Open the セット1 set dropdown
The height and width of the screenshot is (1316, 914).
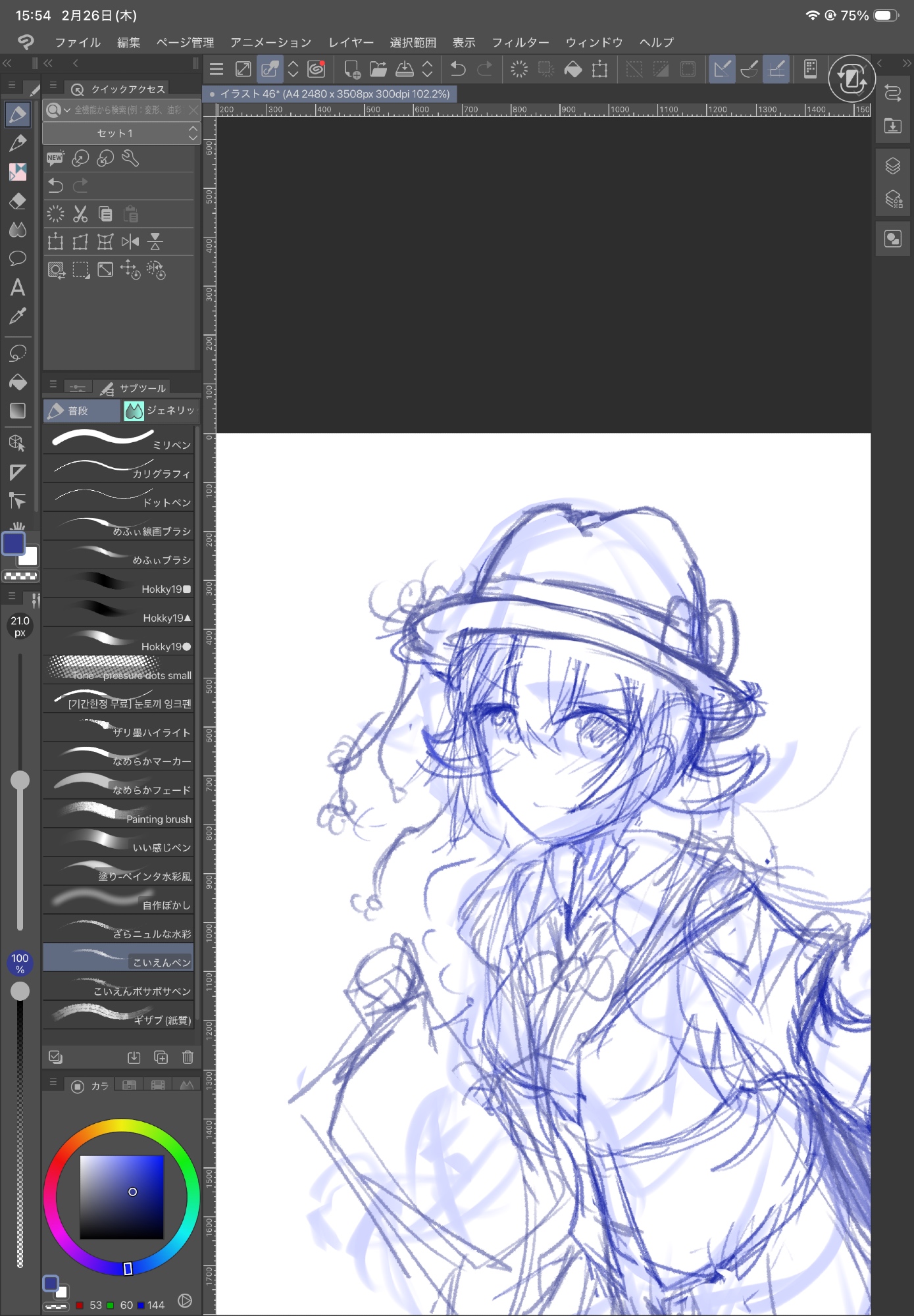click(x=121, y=134)
